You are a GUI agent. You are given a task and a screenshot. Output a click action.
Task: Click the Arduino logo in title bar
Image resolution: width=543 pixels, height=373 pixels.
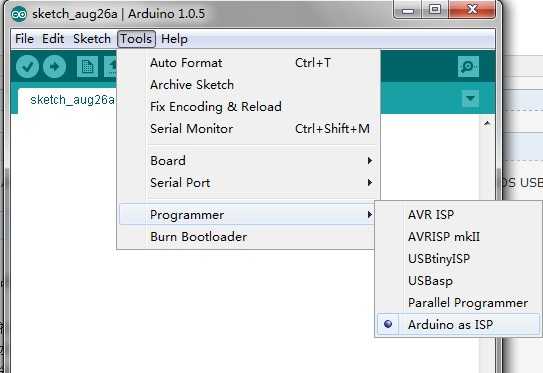19,14
